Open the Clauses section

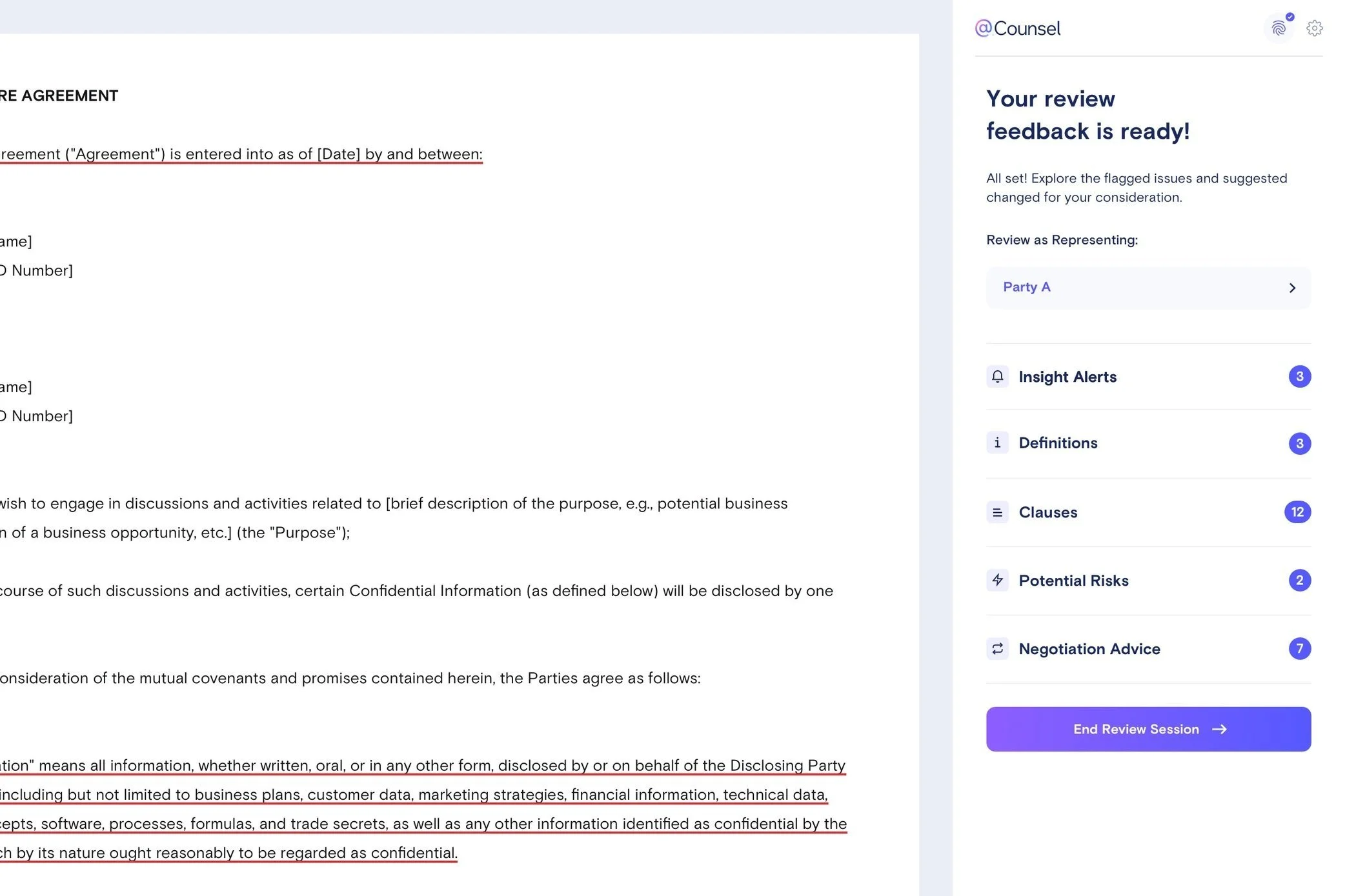1048,512
